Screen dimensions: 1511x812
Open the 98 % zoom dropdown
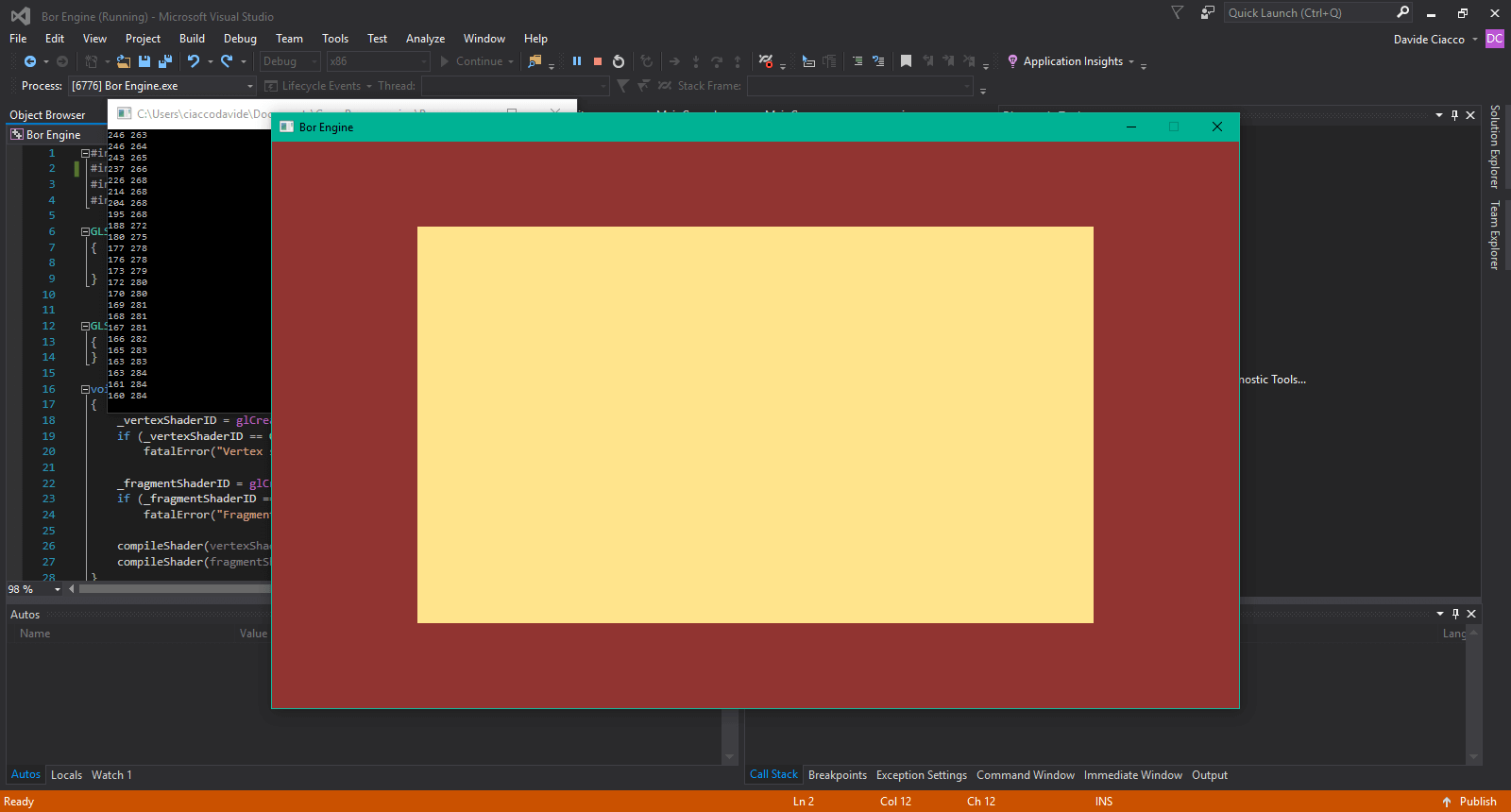tap(57, 589)
